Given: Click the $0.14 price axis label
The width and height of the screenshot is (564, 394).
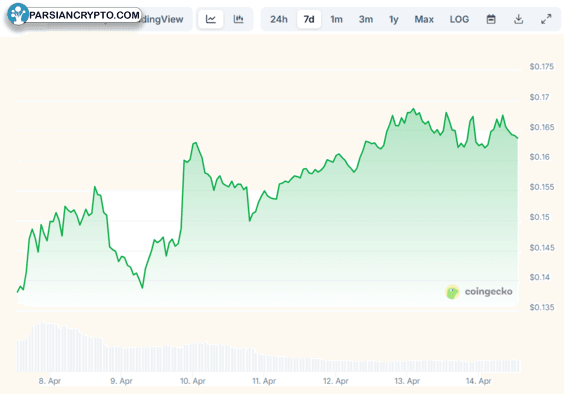Looking at the screenshot, I should (x=540, y=277).
